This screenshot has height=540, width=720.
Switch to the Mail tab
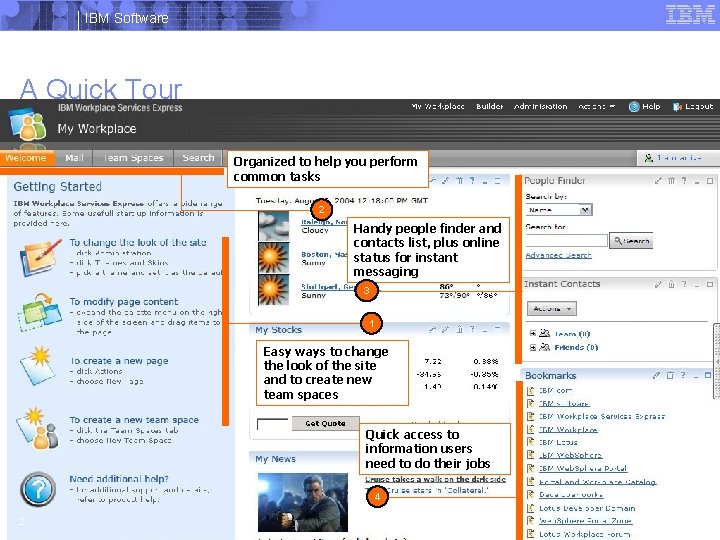coord(74,158)
